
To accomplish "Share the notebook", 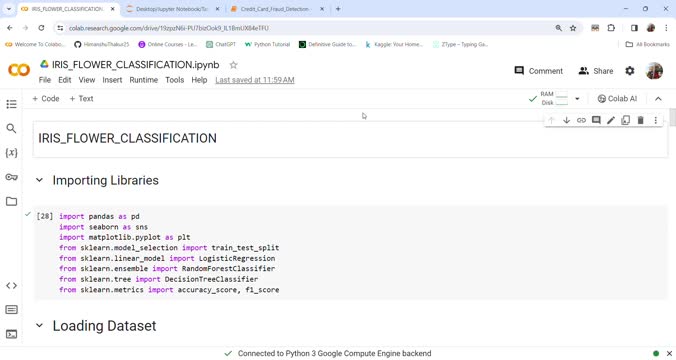I will (x=595, y=71).
